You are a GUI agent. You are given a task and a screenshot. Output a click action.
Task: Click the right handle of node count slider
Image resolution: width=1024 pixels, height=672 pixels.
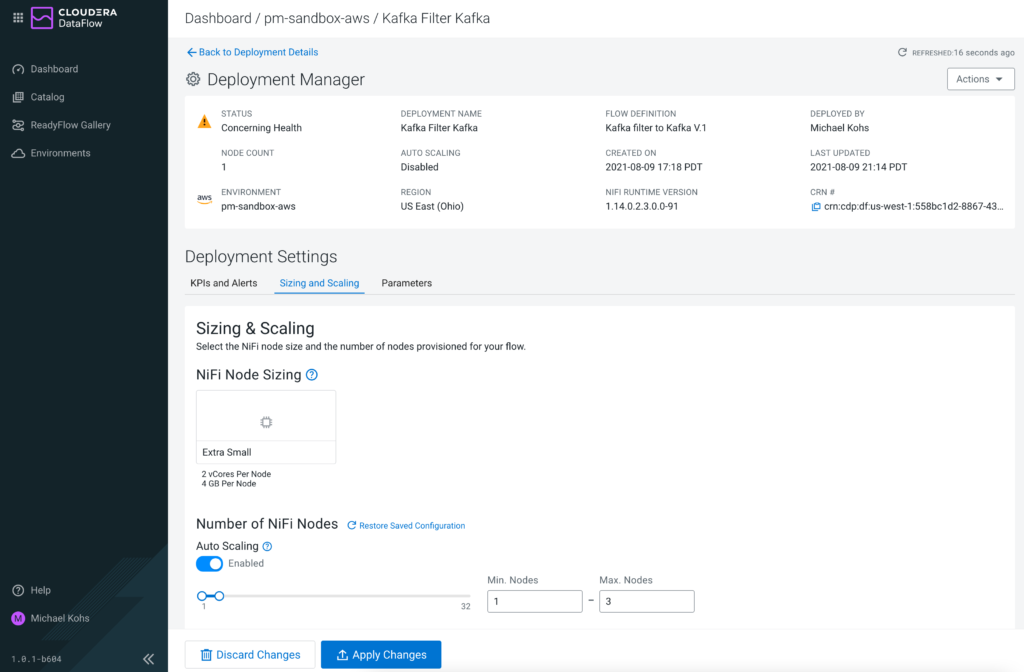(x=219, y=596)
